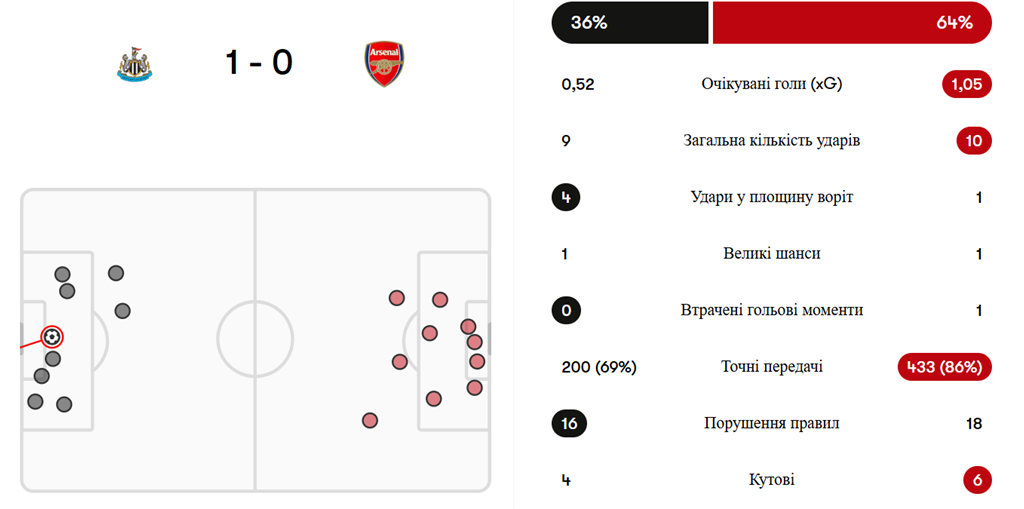Image resolution: width=1024 pixels, height=509 pixels.
Task: Click the black 36% possession bar segment
Action: [x=630, y=23]
